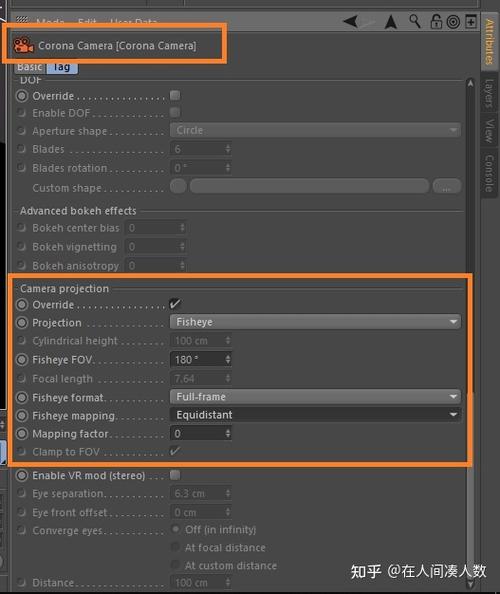500x594 pixels.
Task: Click the Fisheye FOV keyframe circle
Action: (22, 360)
